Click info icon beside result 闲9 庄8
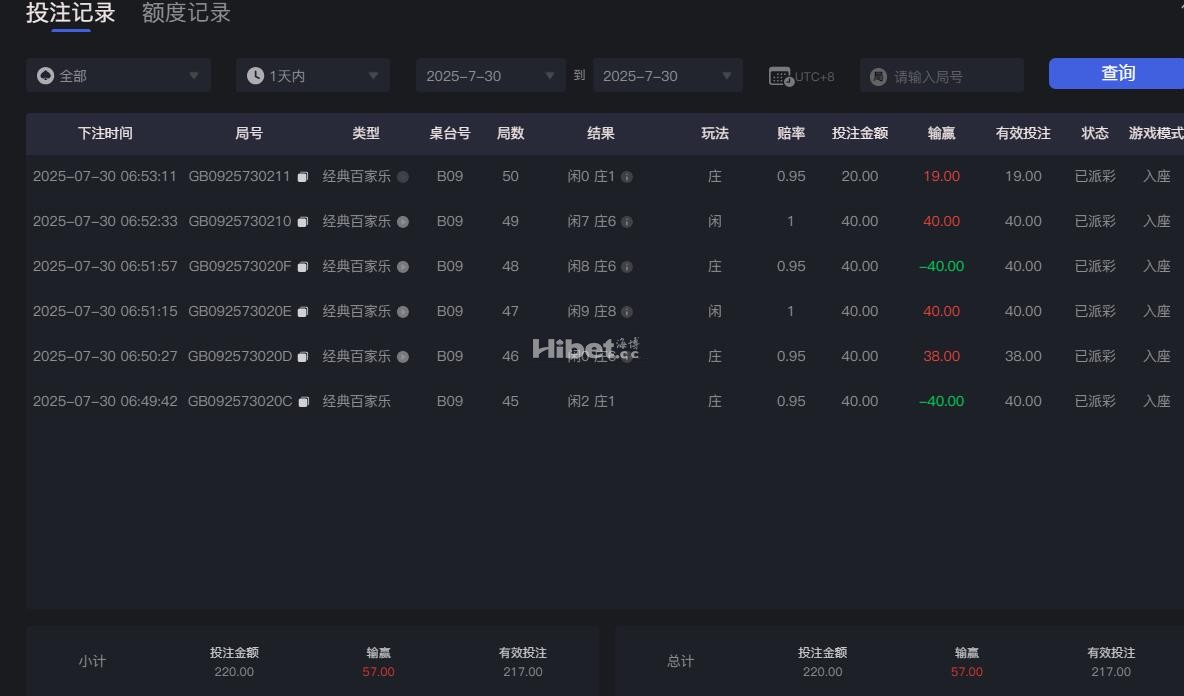Image resolution: width=1184 pixels, height=696 pixels. [627, 312]
